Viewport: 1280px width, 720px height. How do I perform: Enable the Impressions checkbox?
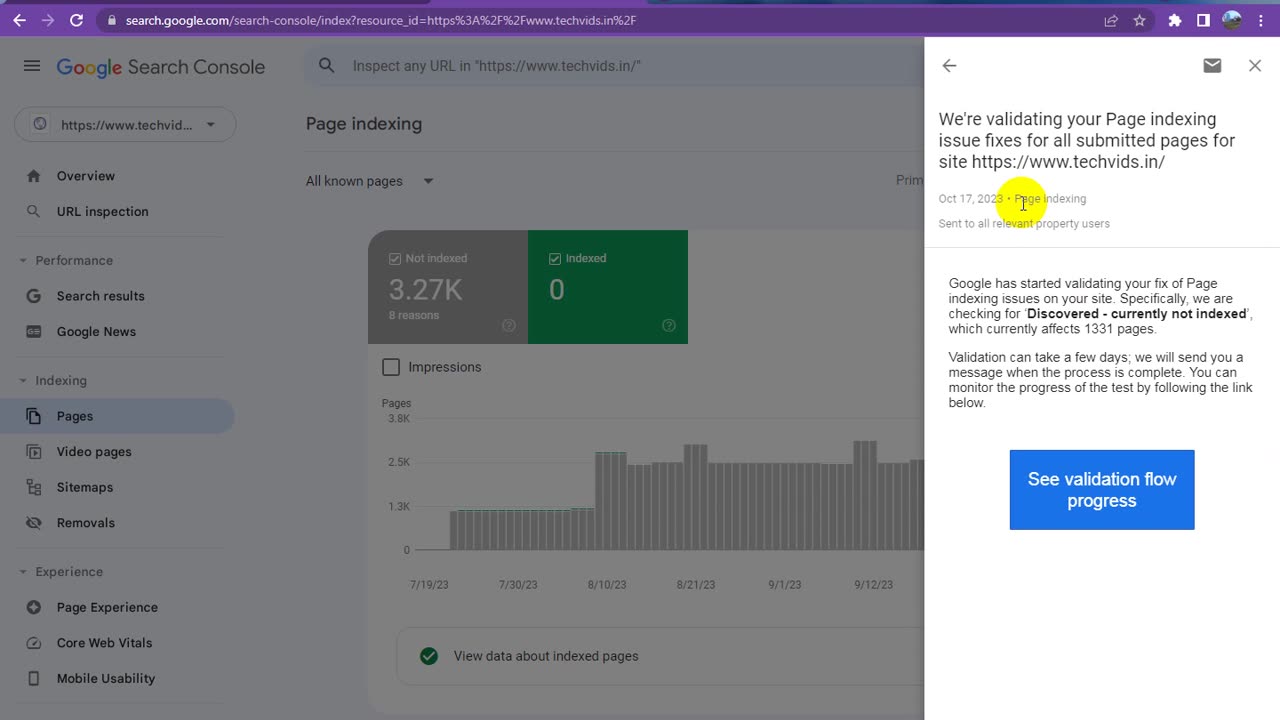click(x=391, y=367)
